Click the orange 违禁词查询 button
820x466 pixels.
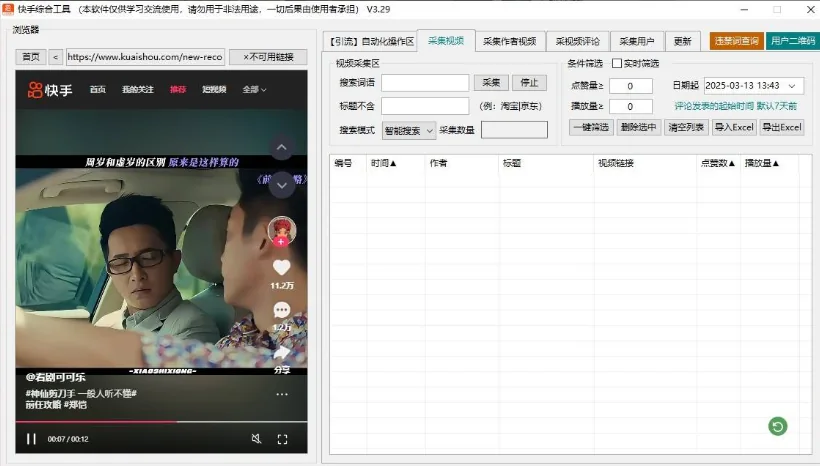point(736,41)
